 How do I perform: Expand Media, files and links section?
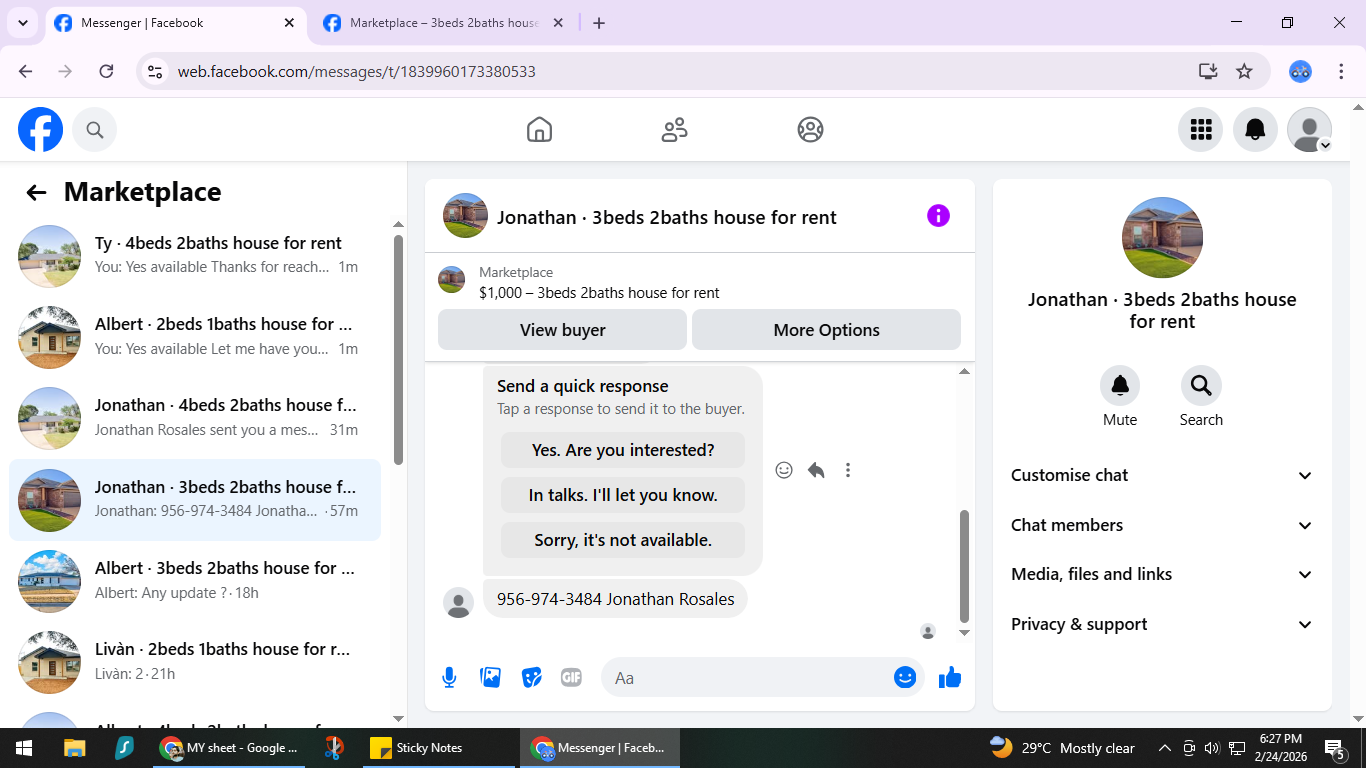coord(1162,575)
